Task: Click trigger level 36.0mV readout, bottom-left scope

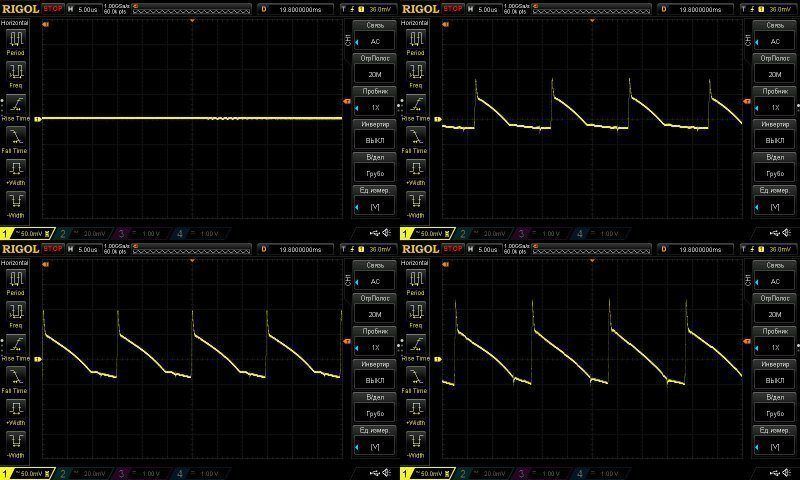Action: tap(369, 249)
